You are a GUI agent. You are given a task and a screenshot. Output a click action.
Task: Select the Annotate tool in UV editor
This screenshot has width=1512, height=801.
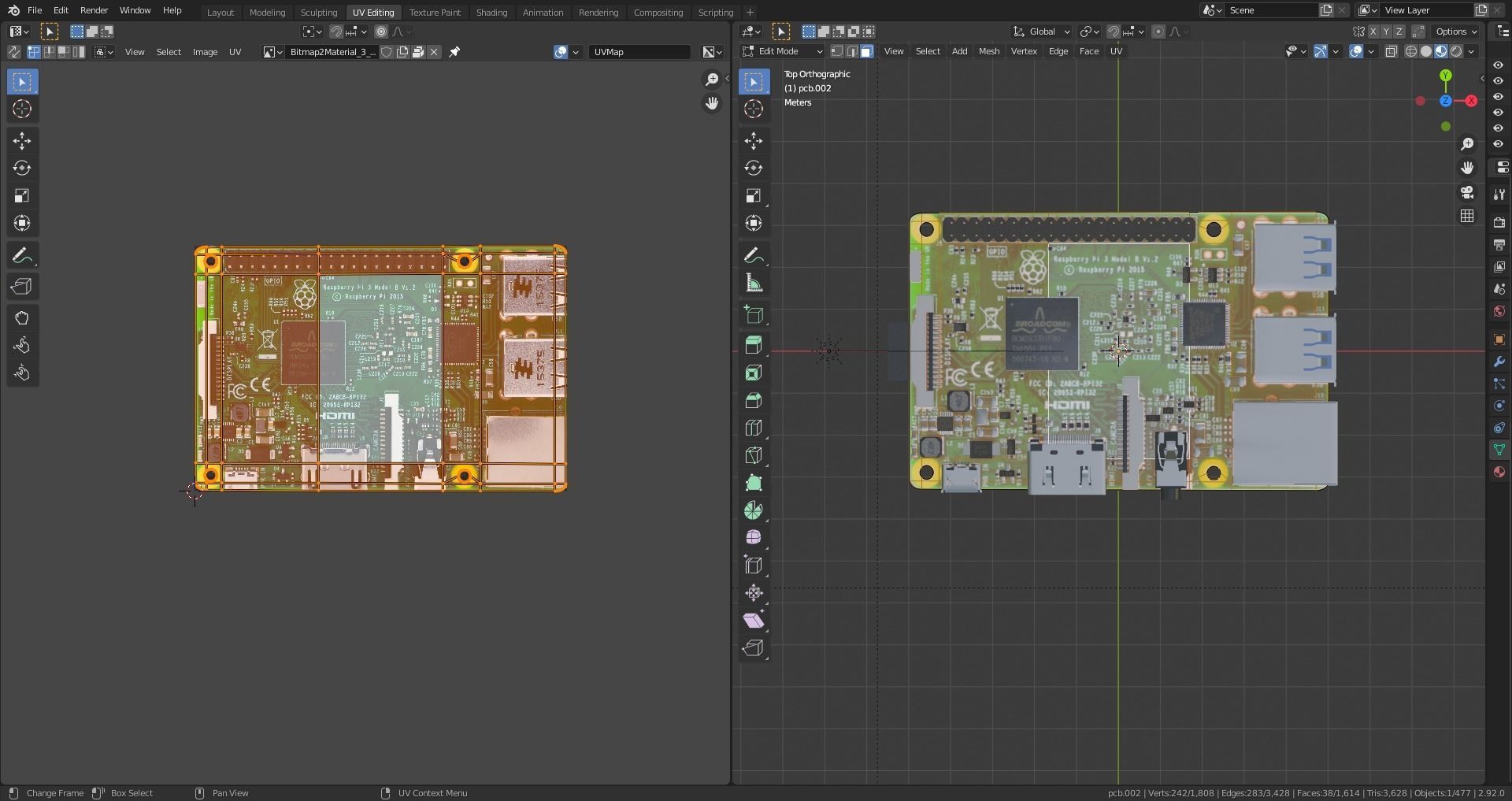(x=22, y=255)
